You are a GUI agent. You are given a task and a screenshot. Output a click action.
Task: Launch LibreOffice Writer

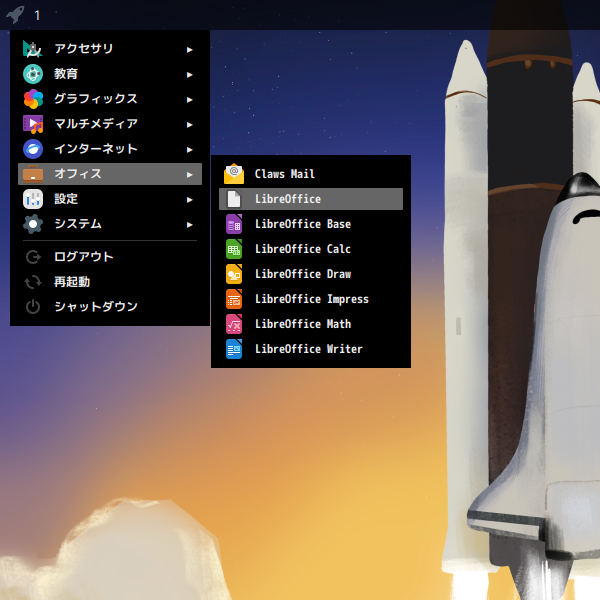[311, 349]
